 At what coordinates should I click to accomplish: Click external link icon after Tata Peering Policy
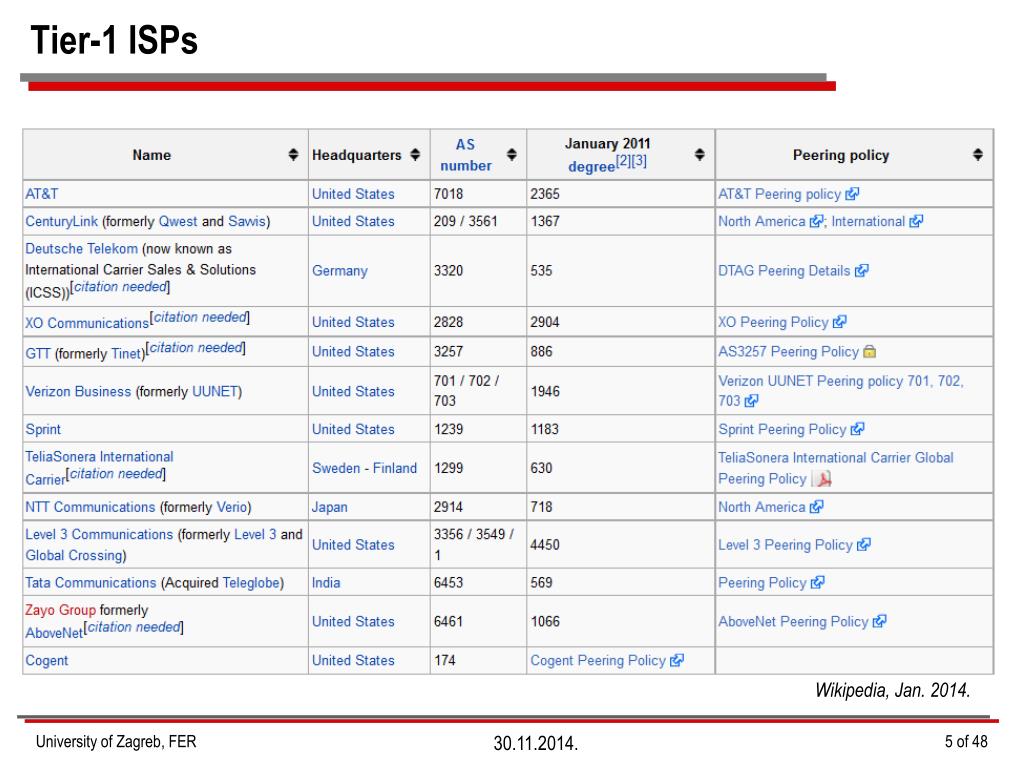(817, 583)
